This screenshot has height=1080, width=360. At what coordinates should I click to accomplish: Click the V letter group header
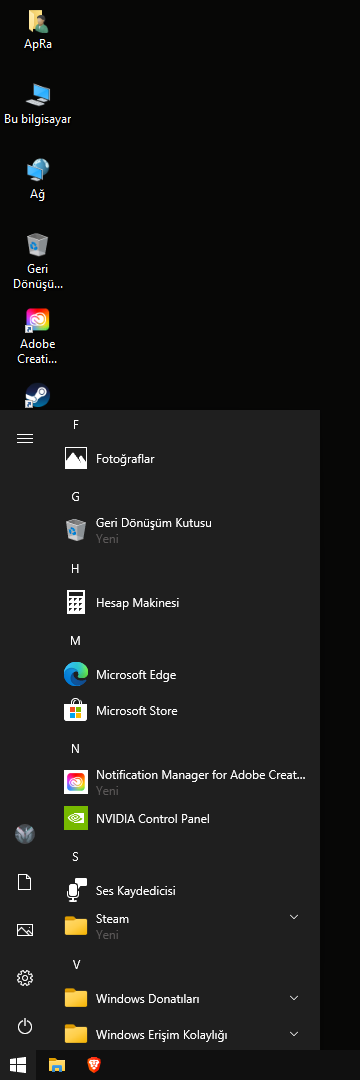tap(76, 965)
